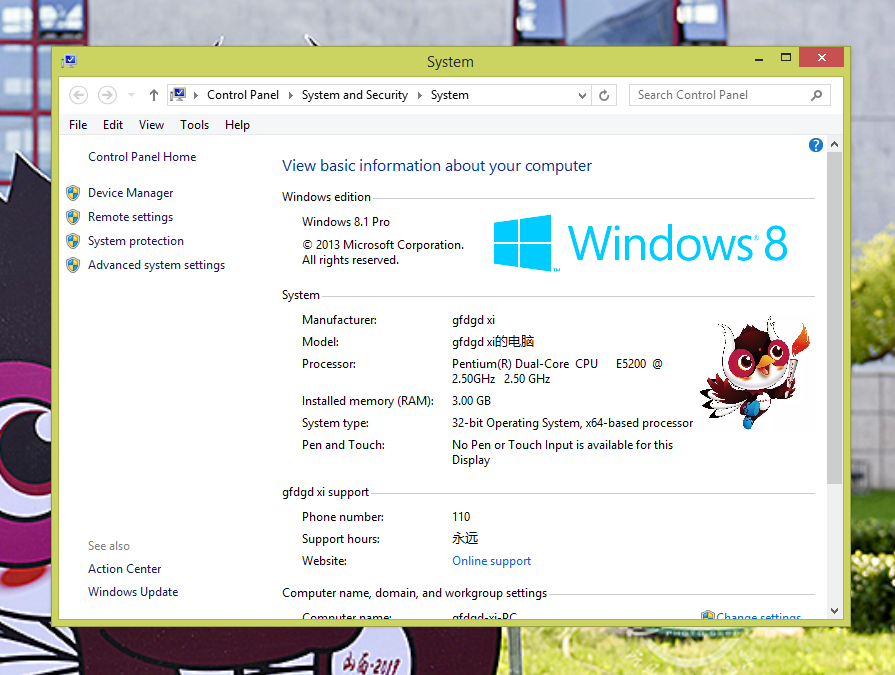Open the View menu

click(x=151, y=124)
